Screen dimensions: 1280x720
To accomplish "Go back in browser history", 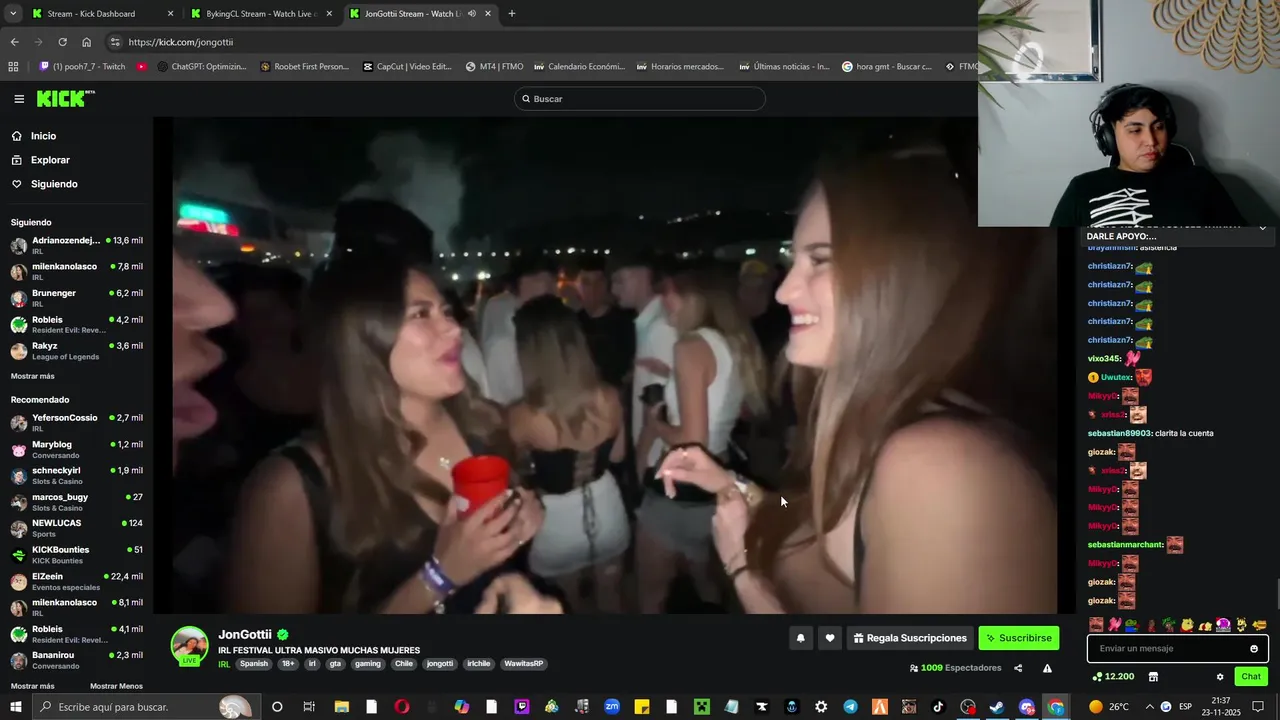I will (14, 42).
